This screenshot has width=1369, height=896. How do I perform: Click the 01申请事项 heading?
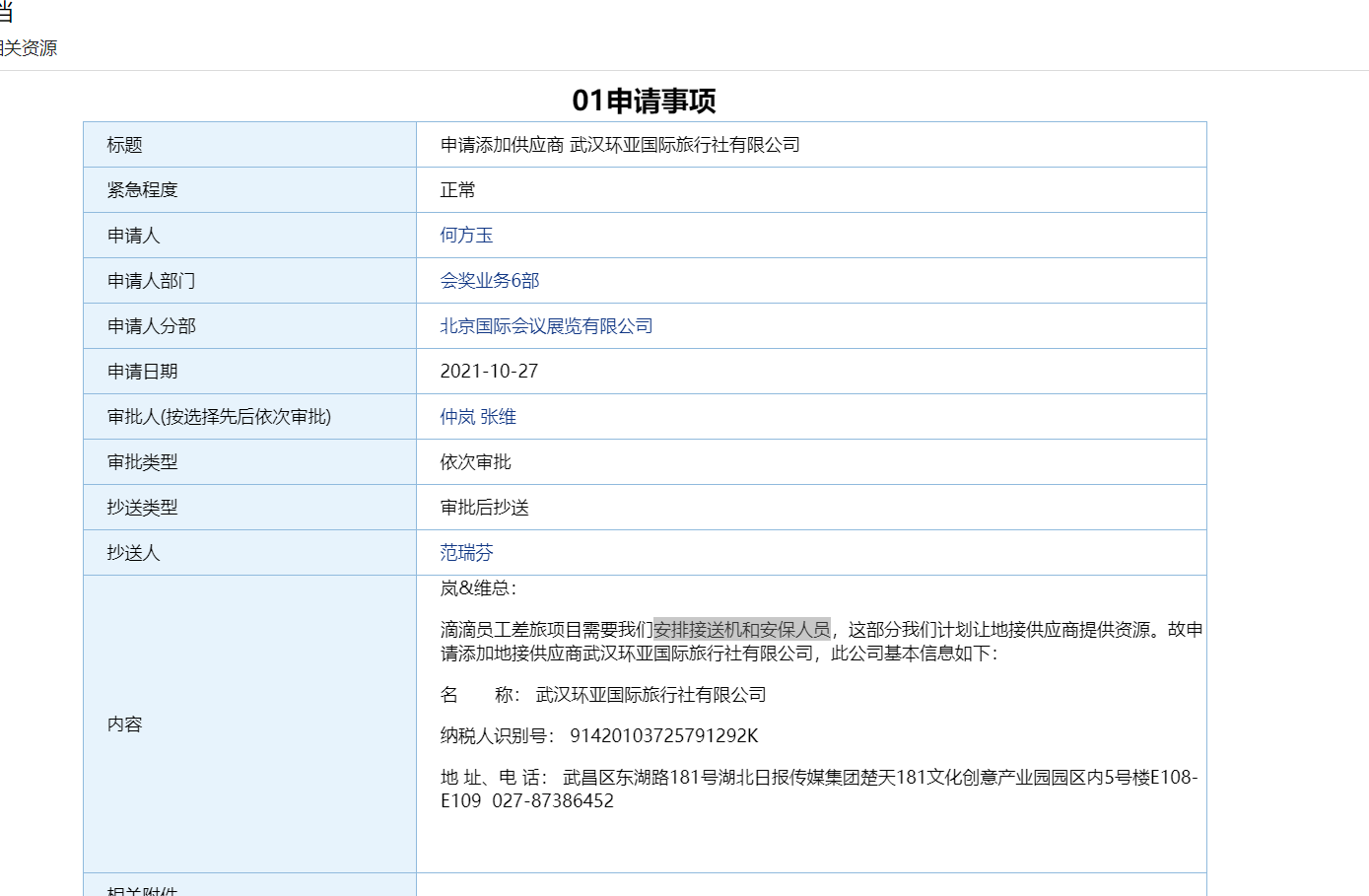tap(644, 101)
